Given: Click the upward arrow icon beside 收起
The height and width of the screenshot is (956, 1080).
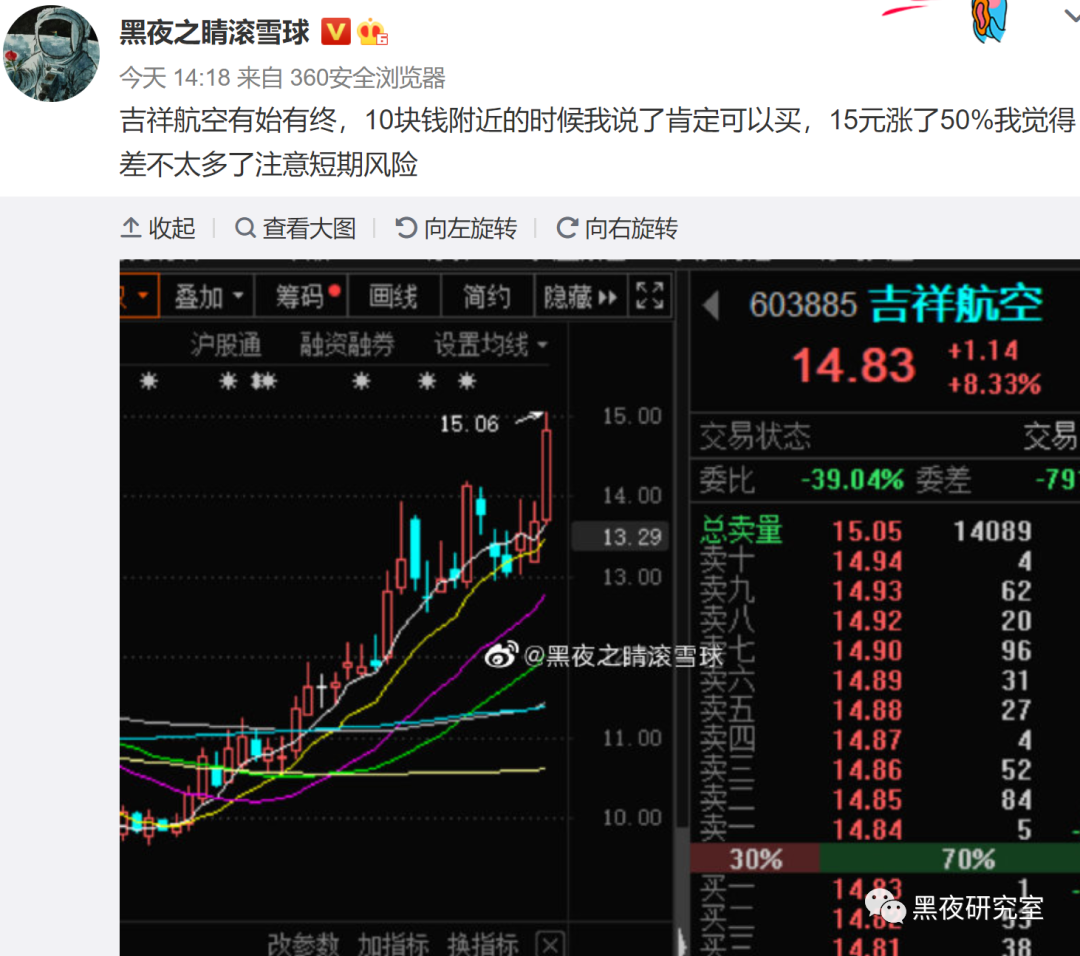Looking at the screenshot, I should [x=131, y=228].
